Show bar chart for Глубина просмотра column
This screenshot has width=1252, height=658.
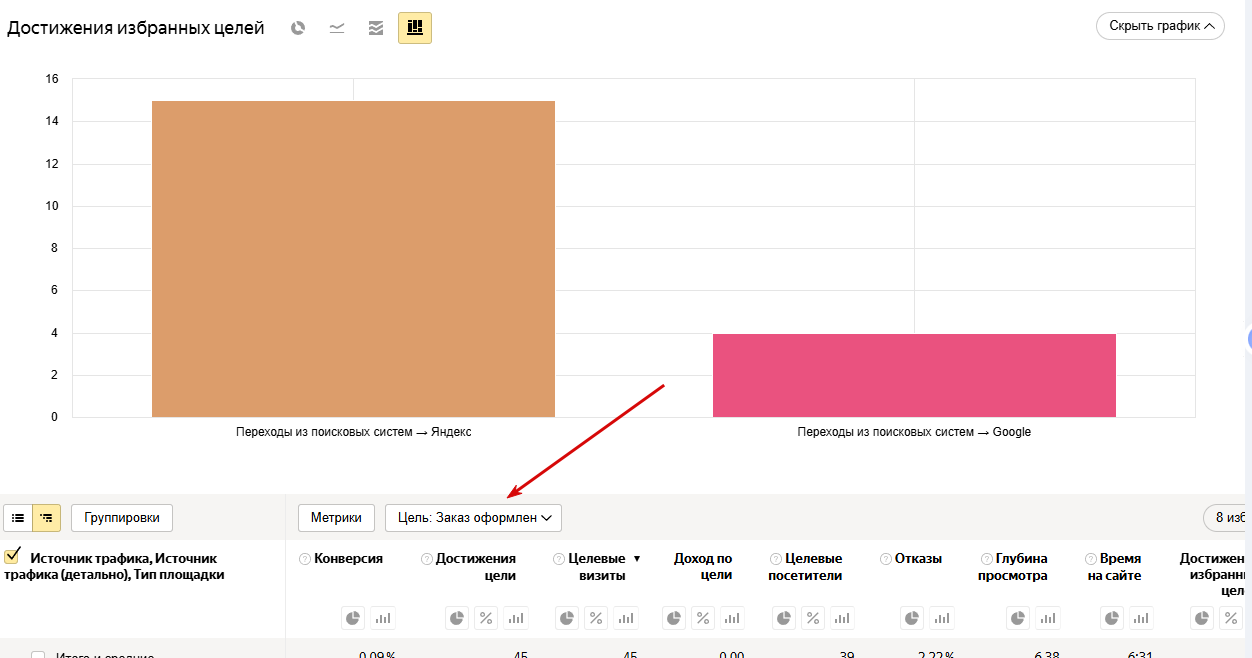click(x=1048, y=618)
